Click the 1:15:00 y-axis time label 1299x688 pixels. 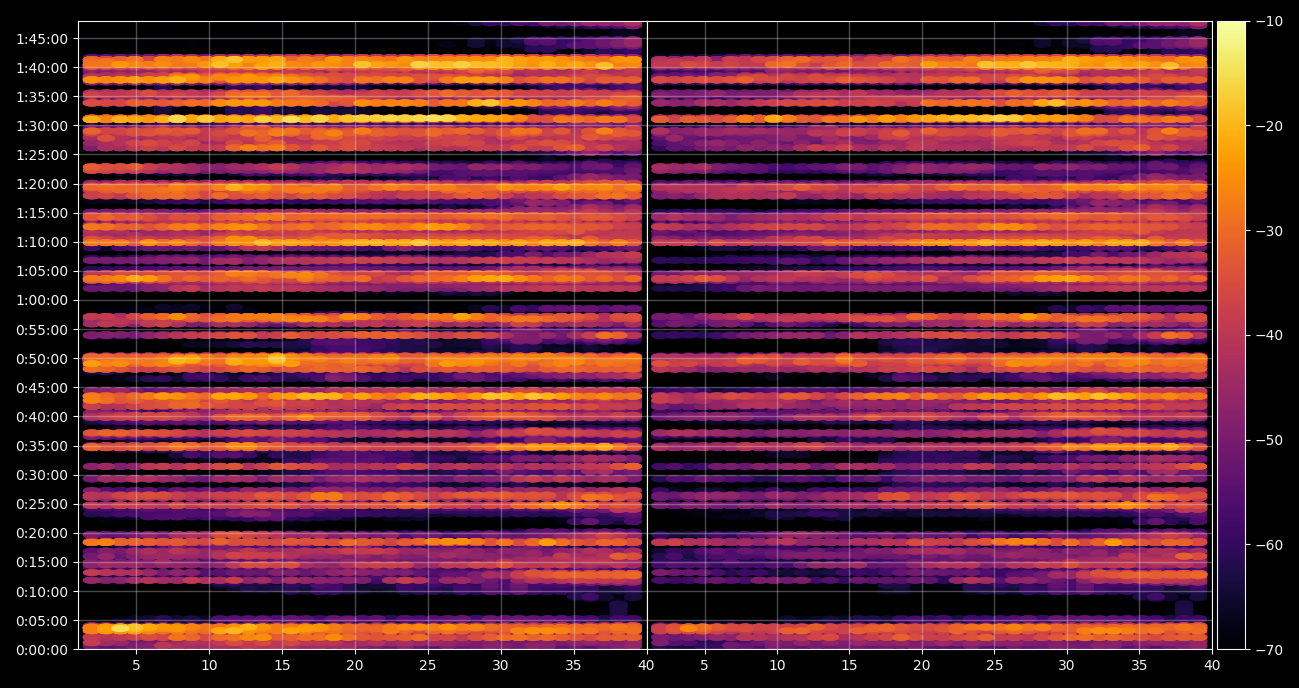[x=43, y=213]
